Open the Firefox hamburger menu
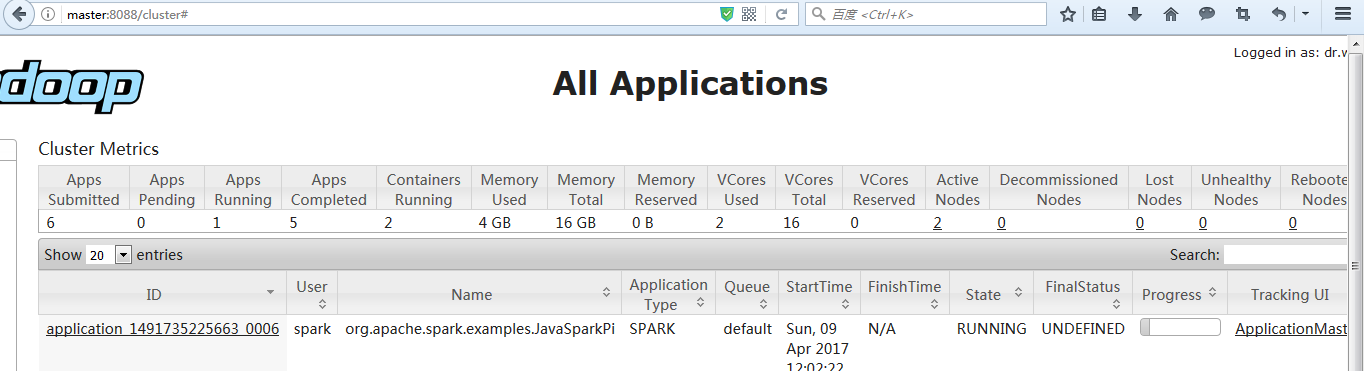The width and height of the screenshot is (1364, 371). tap(1343, 14)
